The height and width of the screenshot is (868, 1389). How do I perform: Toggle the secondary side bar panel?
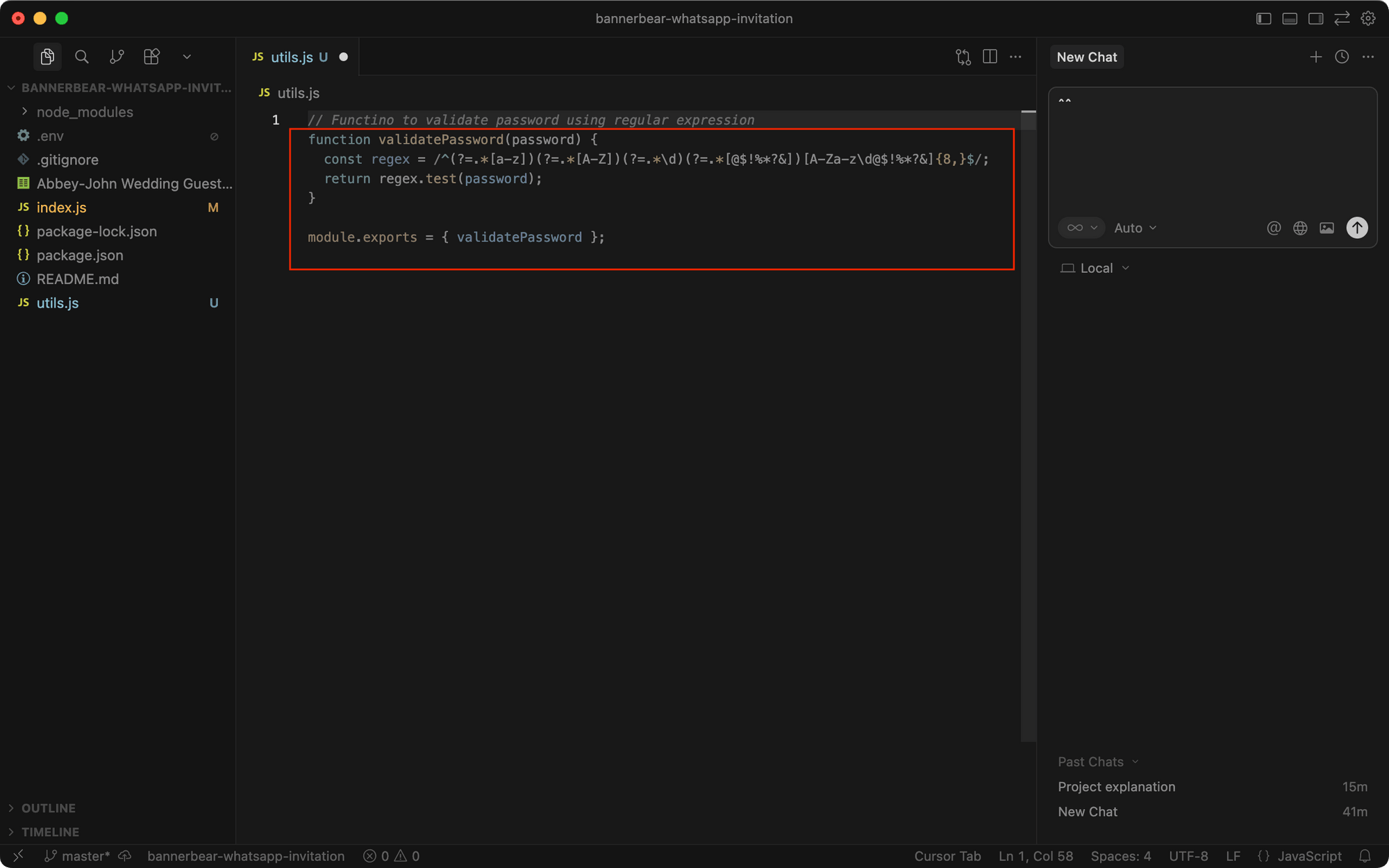click(x=1315, y=18)
